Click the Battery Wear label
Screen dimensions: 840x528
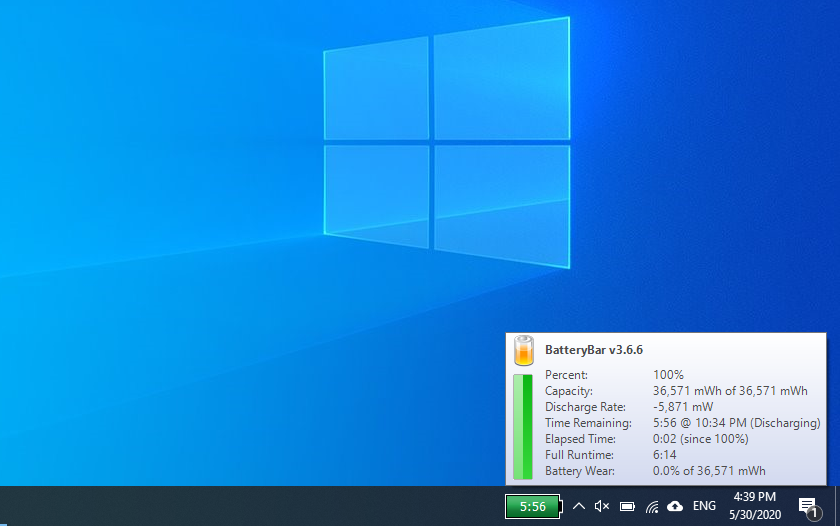(580, 471)
